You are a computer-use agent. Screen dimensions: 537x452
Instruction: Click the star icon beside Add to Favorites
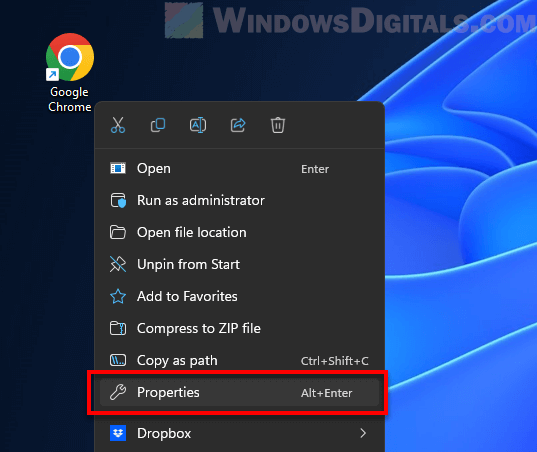point(118,296)
